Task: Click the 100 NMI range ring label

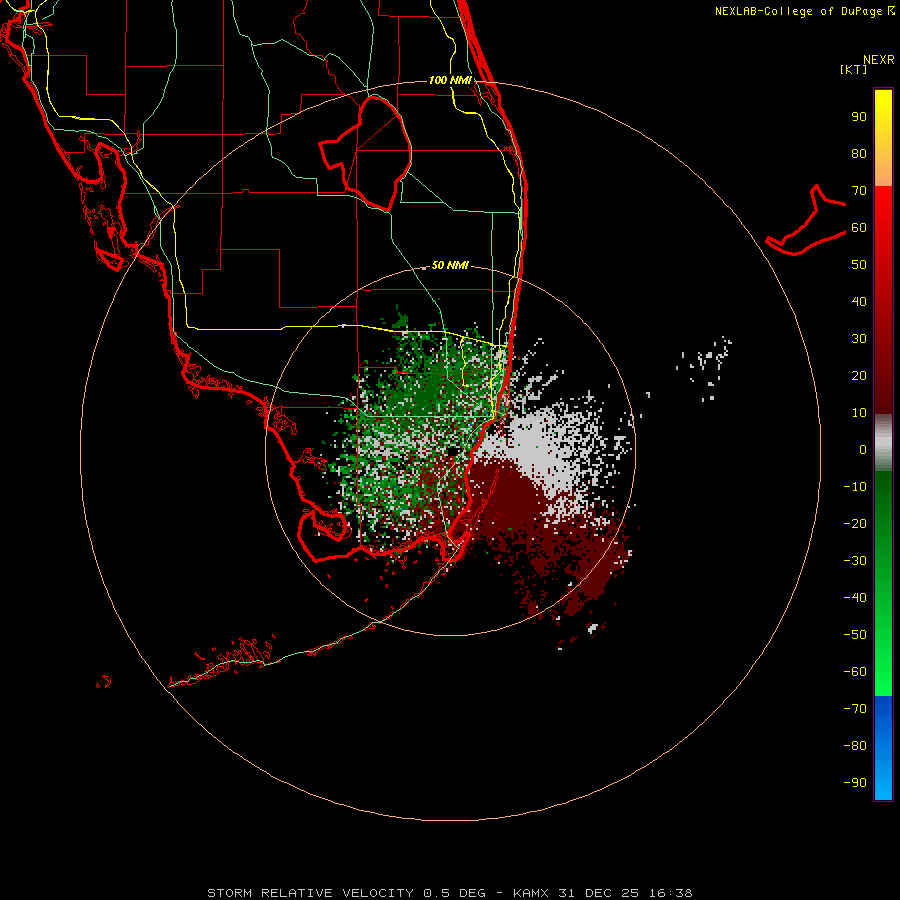Action: (x=450, y=80)
